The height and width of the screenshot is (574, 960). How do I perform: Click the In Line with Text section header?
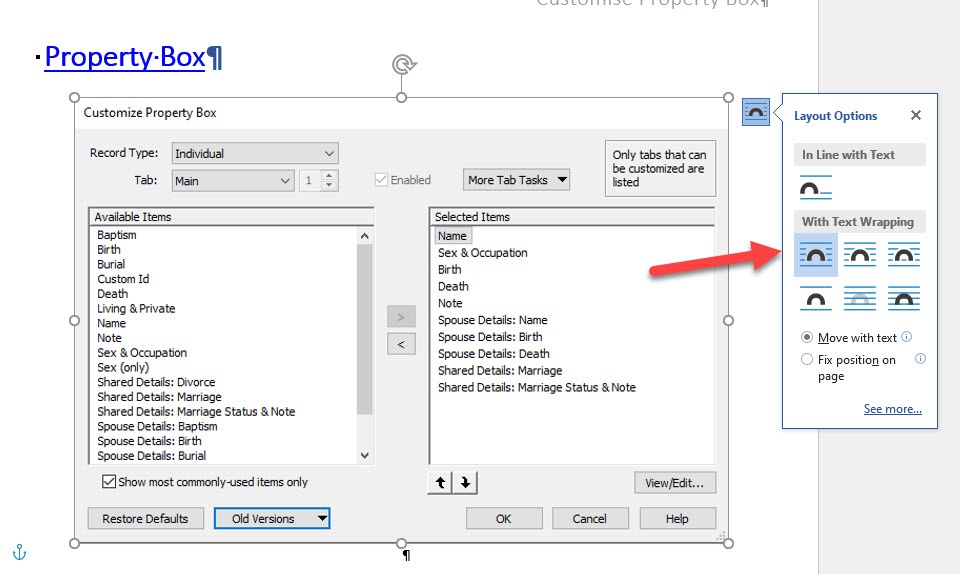point(860,155)
